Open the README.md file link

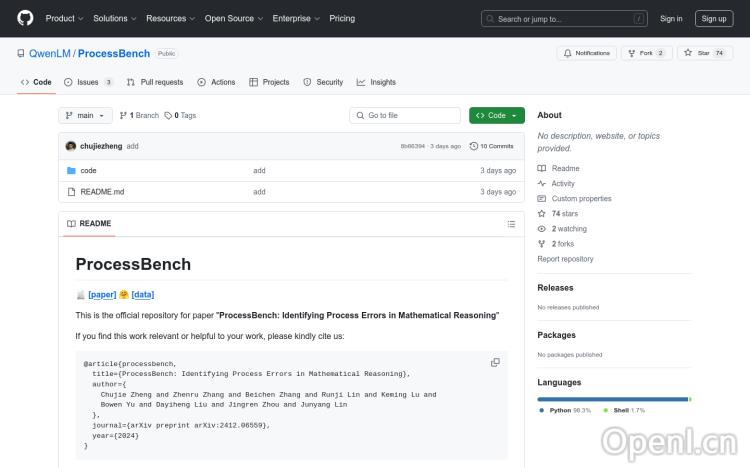(x=102, y=192)
